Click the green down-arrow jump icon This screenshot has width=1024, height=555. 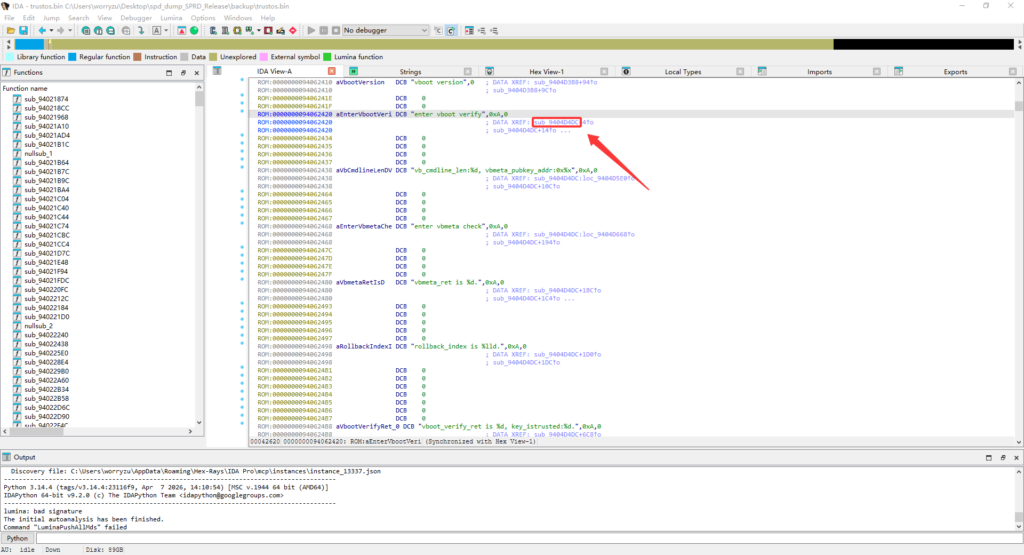point(141,31)
